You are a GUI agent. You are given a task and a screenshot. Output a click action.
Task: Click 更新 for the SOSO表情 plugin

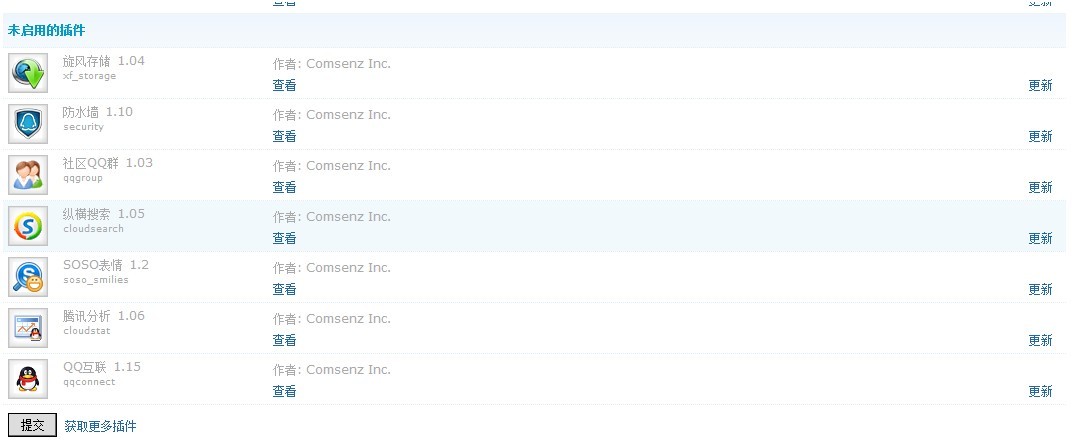pos(1040,290)
